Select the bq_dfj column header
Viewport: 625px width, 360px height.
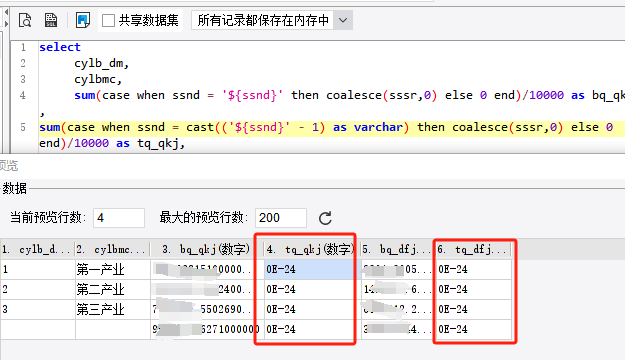(x=397, y=250)
